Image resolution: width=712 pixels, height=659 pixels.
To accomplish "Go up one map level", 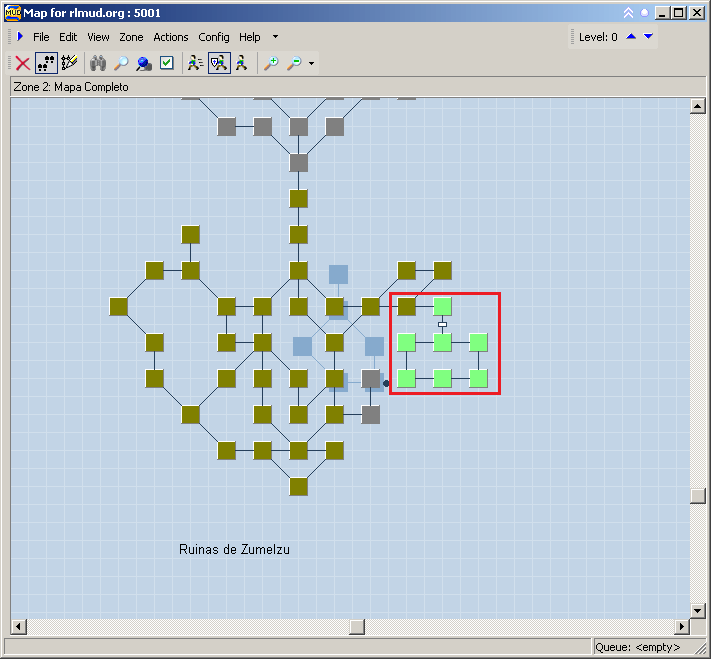I will tap(631, 37).
